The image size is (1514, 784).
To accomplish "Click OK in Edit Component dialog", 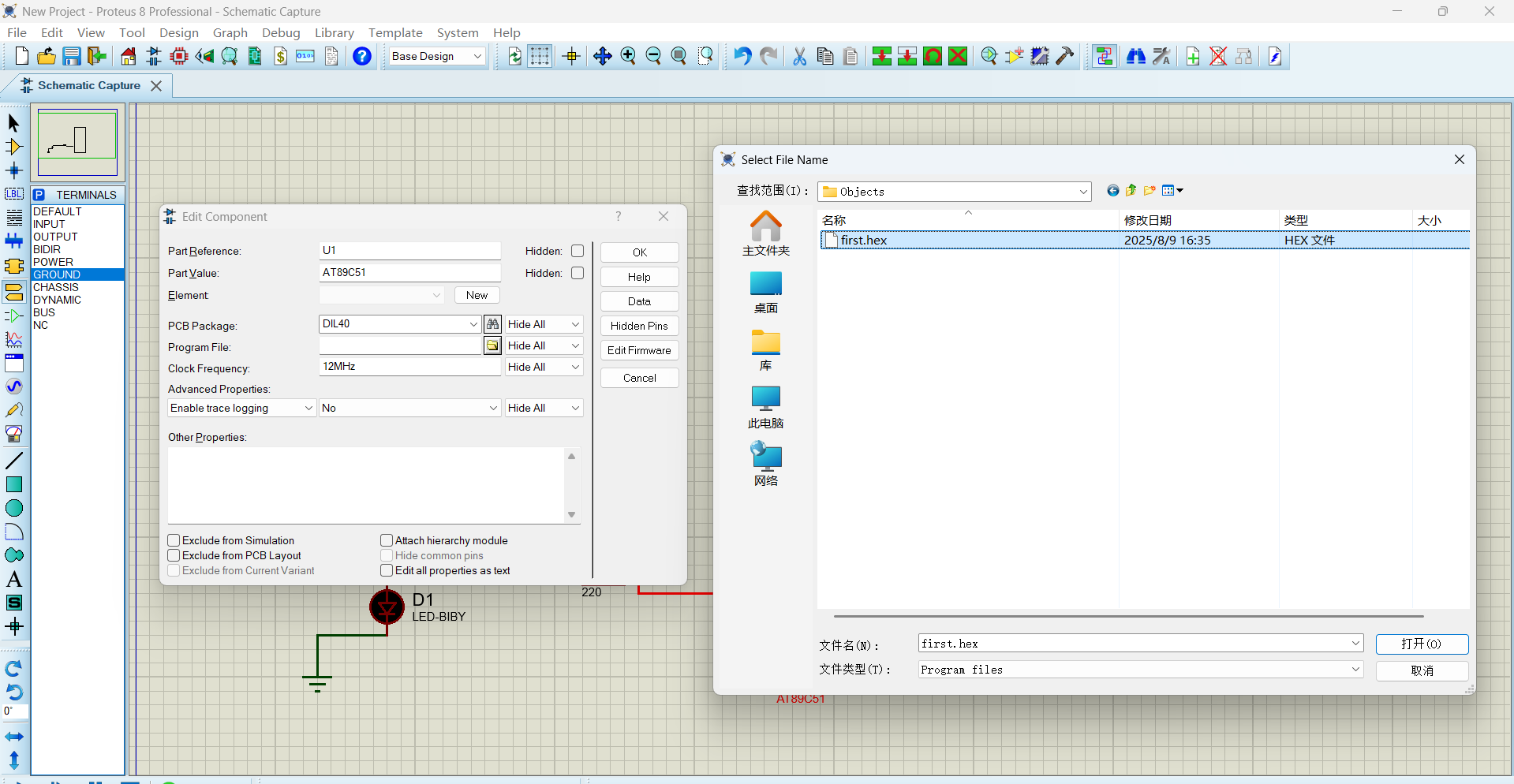I will pos(640,252).
